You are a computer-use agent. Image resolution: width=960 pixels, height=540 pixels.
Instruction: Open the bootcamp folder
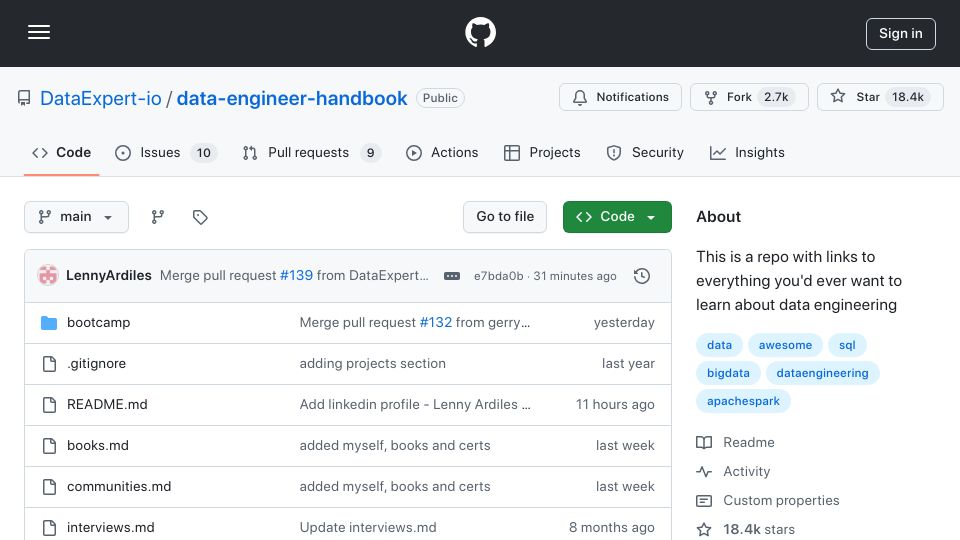click(x=99, y=323)
